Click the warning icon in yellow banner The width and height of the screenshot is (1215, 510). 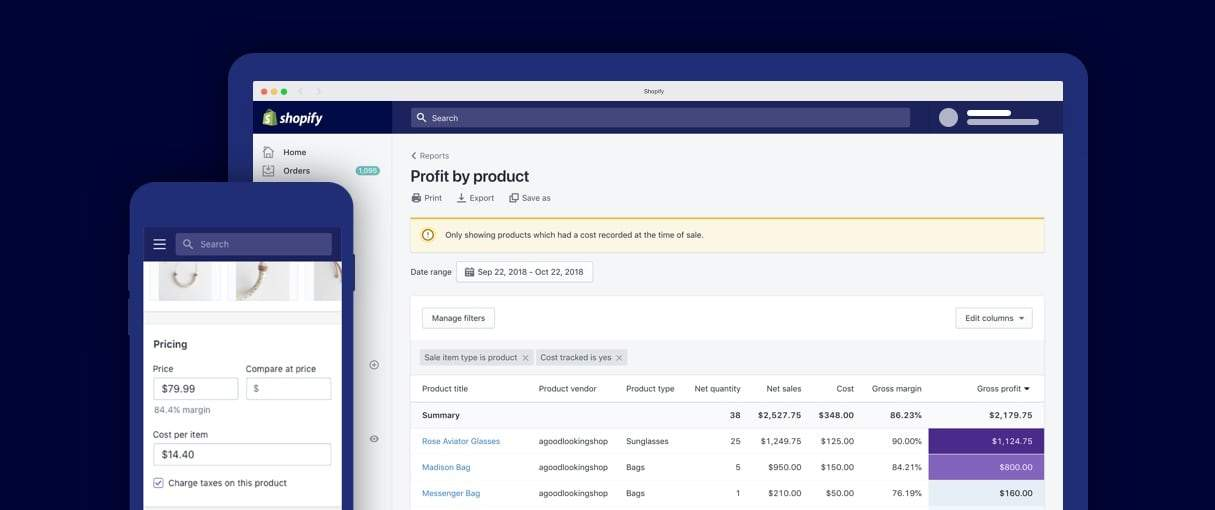pos(428,235)
